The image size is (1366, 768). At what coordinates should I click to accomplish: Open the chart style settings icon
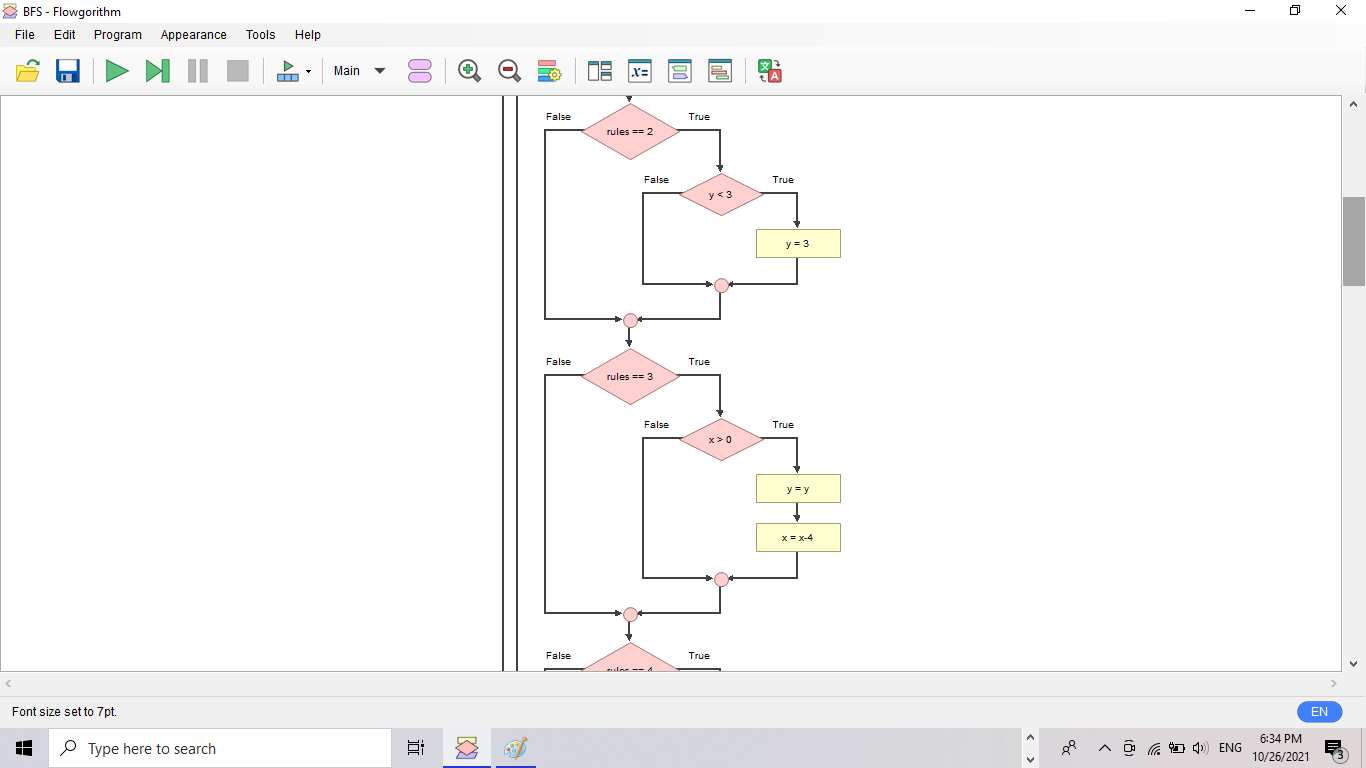pos(549,71)
